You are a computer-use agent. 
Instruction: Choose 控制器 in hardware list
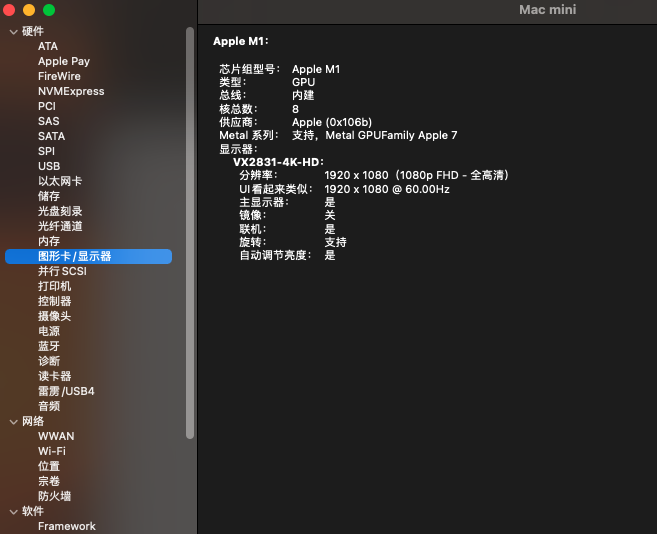coord(54,301)
